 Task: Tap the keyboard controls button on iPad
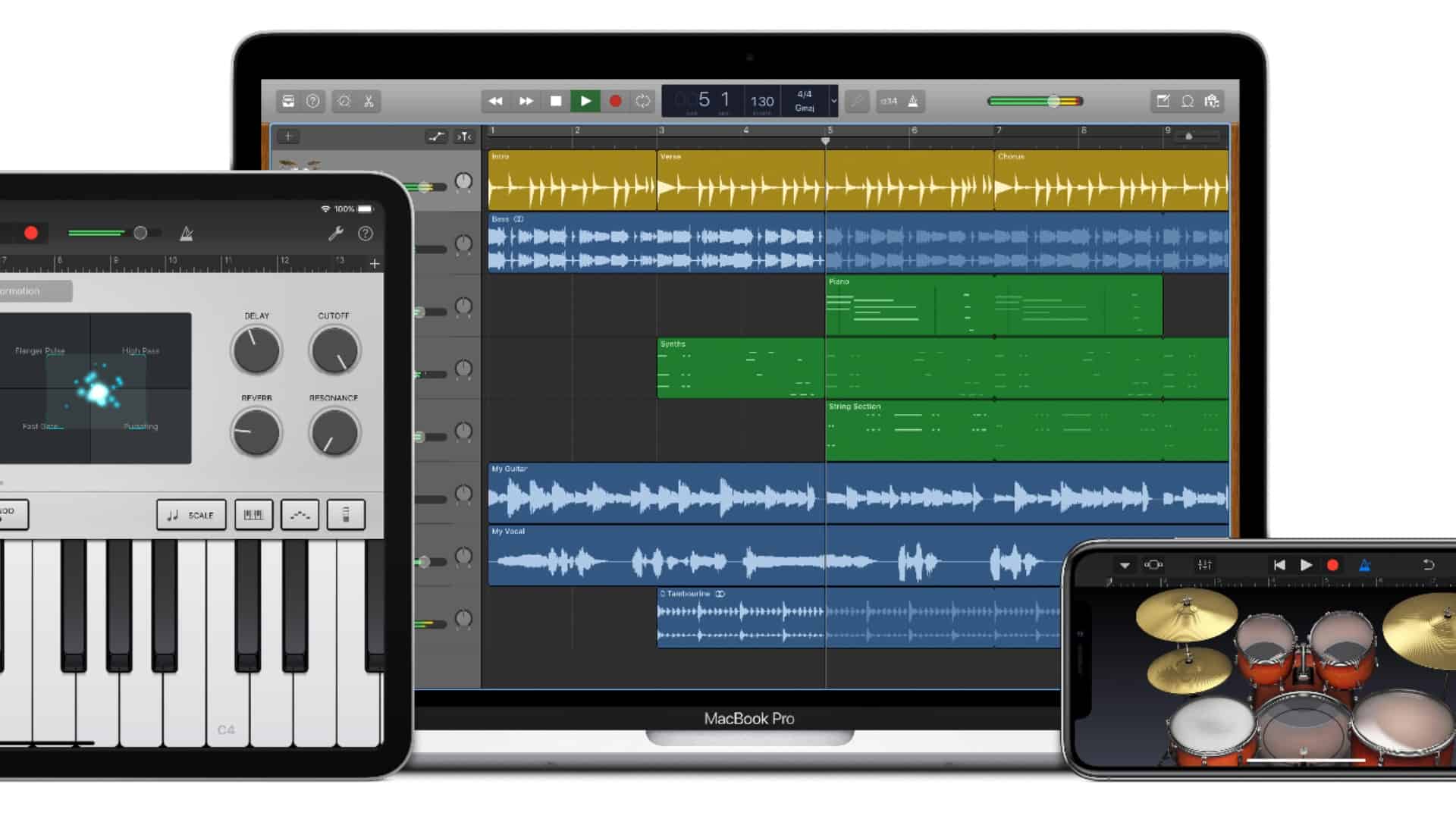(346, 515)
